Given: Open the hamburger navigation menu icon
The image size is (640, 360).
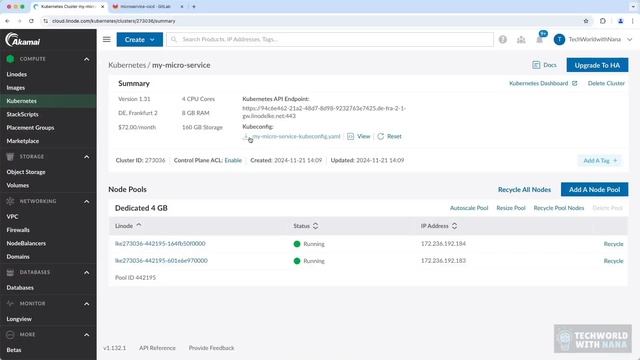Looking at the screenshot, I should point(107,39).
